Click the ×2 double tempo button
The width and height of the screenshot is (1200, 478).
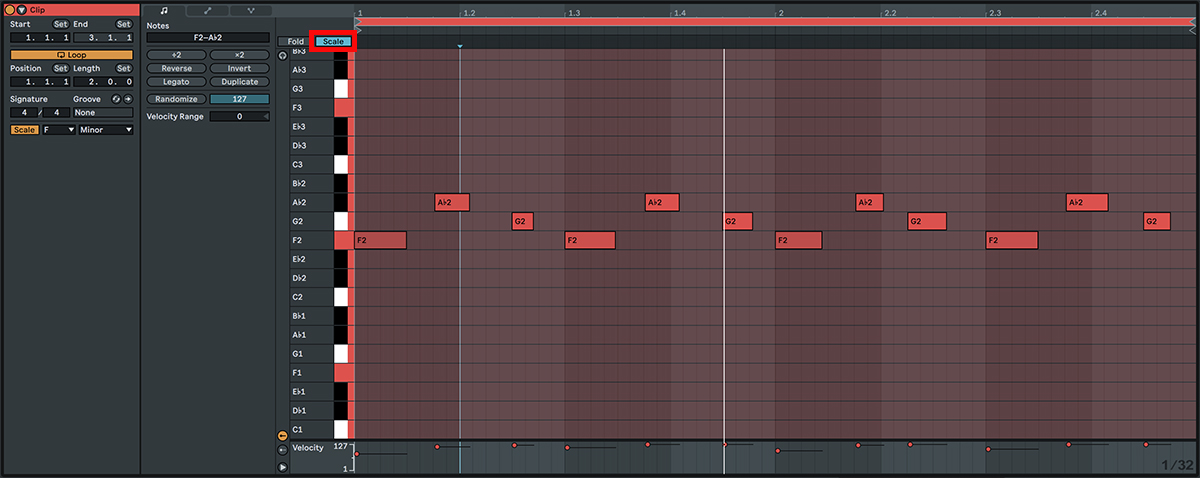239,54
